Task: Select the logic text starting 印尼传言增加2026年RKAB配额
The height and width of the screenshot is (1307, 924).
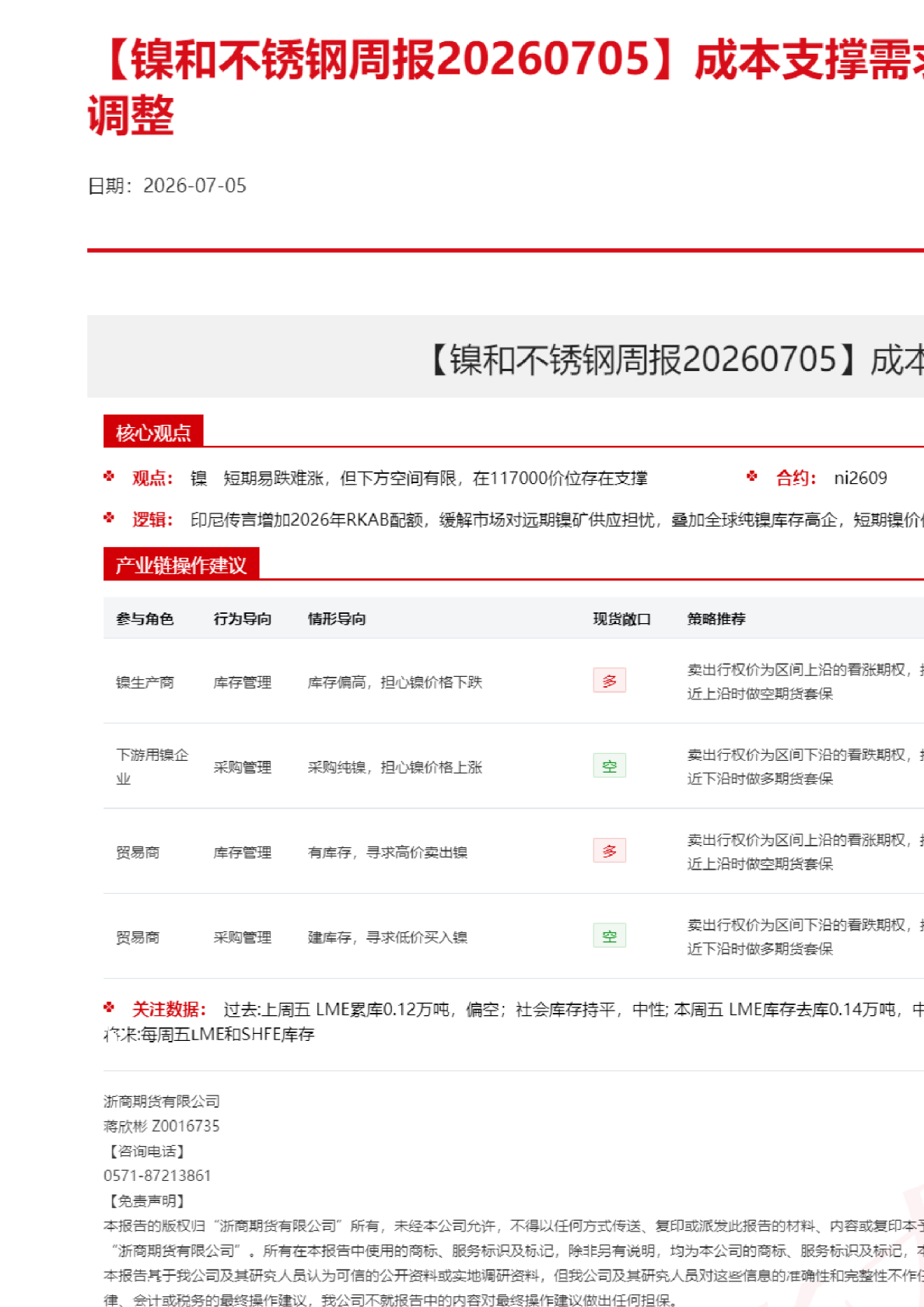Action: click(x=557, y=520)
